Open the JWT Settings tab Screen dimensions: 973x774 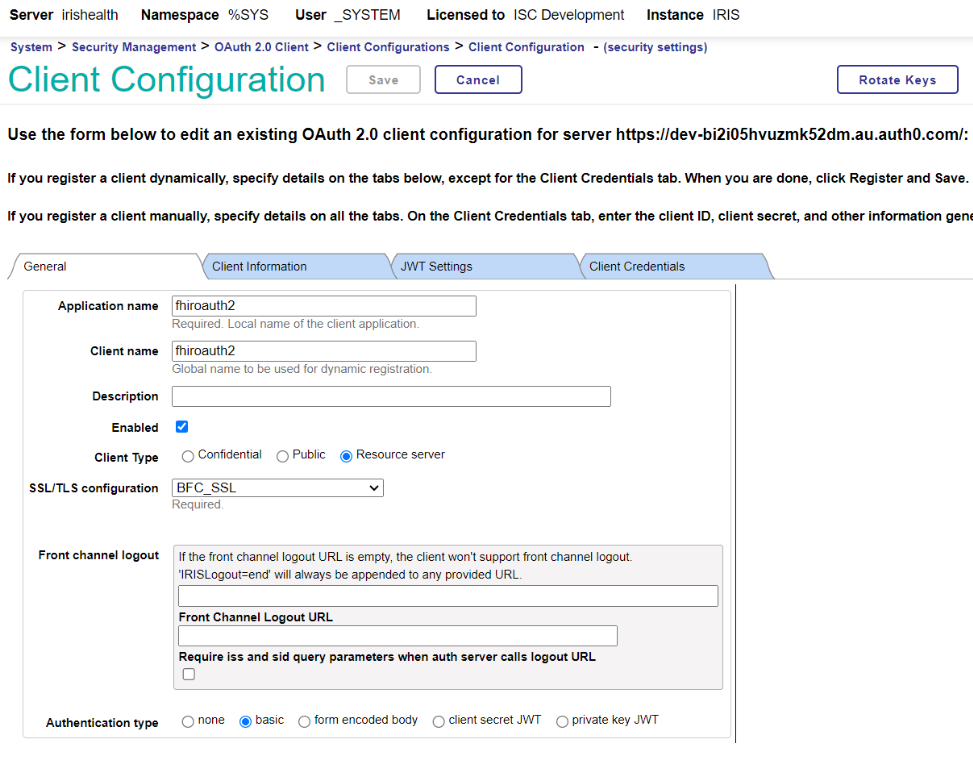click(x=436, y=266)
